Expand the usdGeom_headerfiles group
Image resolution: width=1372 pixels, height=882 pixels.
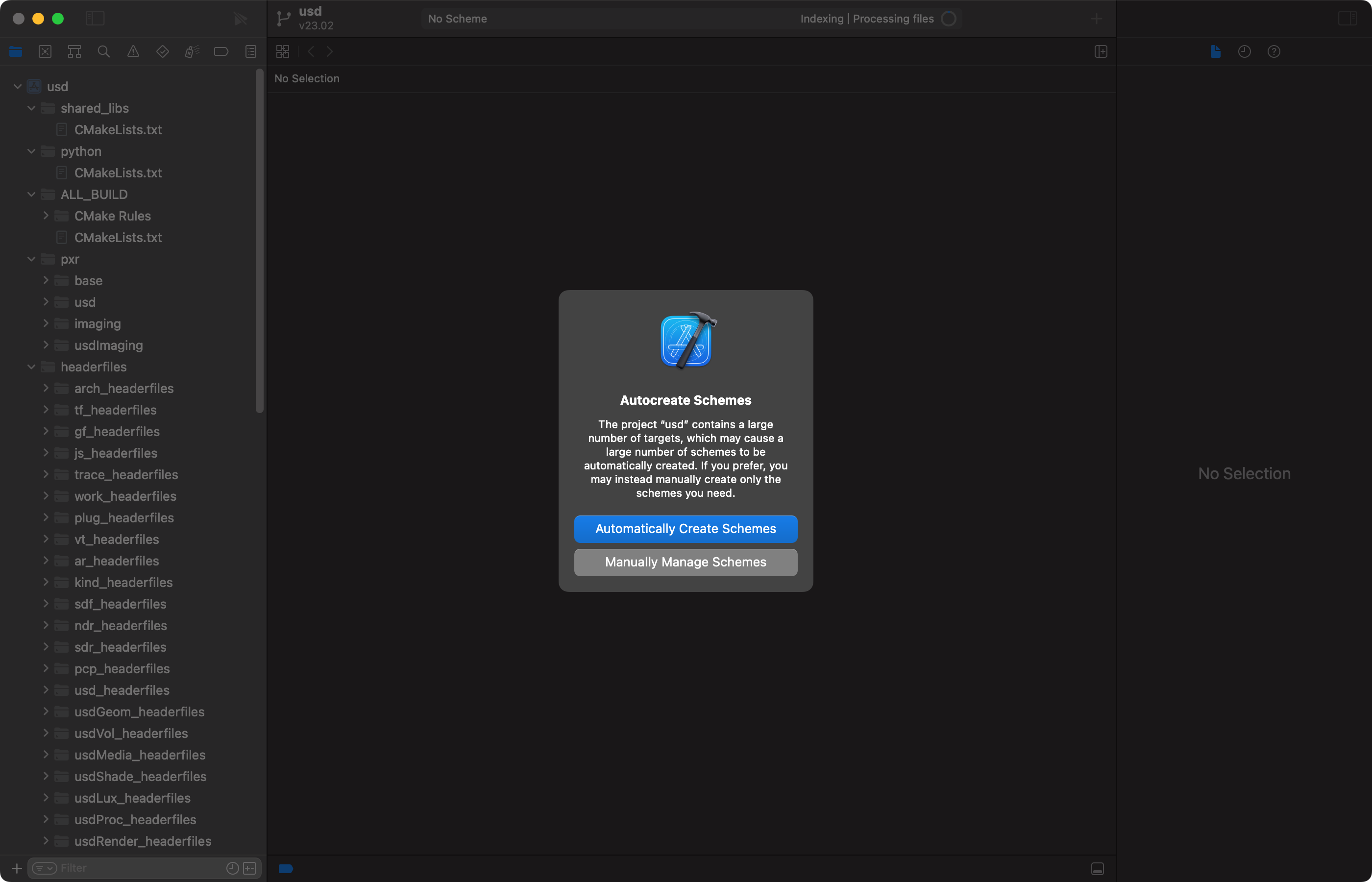pos(47,711)
